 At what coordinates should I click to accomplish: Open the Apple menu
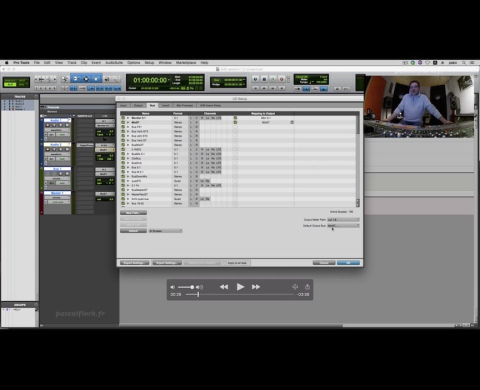point(6,63)
